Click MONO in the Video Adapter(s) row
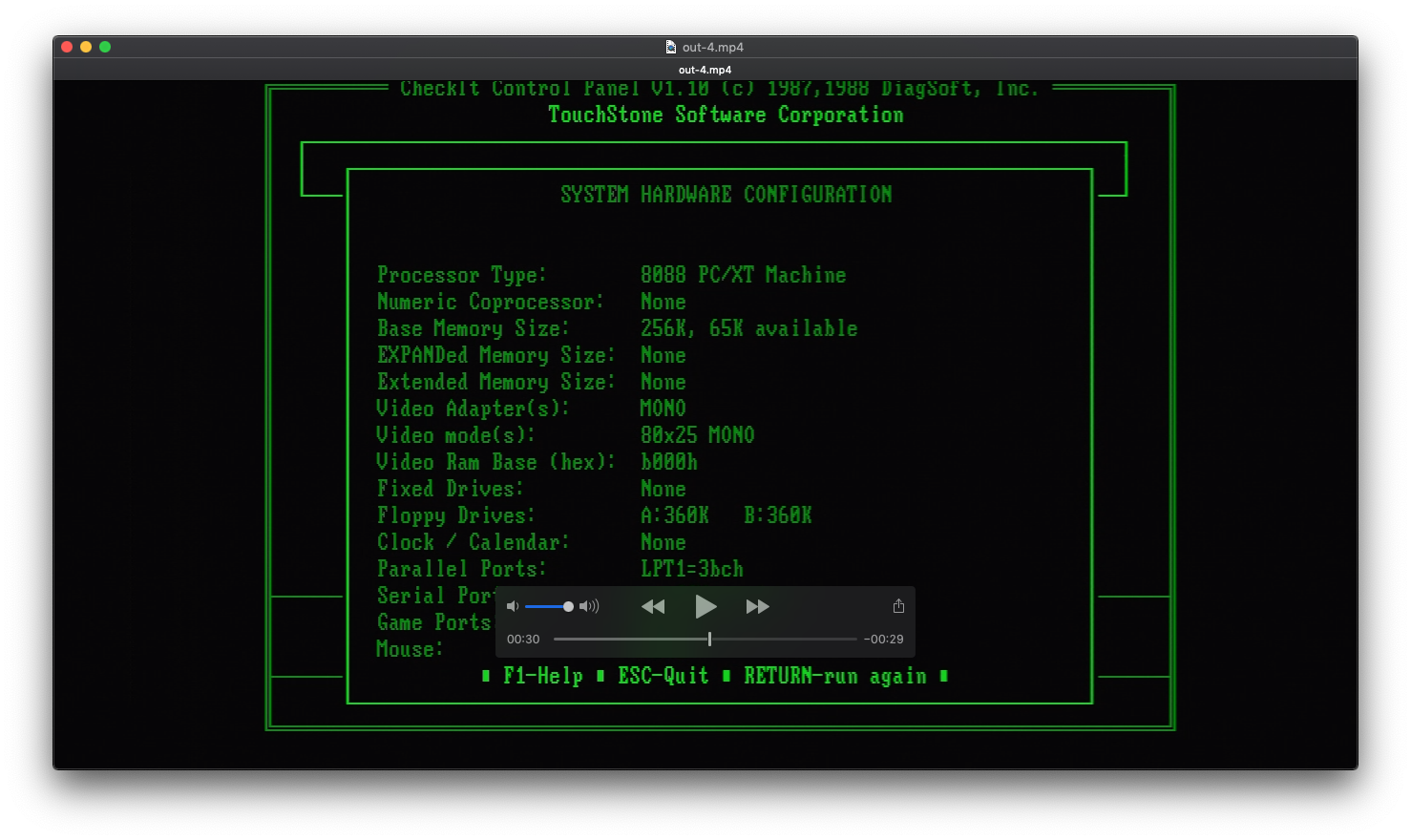The width and height of the screenshot is (1411, 840). [x=663, y=409]
